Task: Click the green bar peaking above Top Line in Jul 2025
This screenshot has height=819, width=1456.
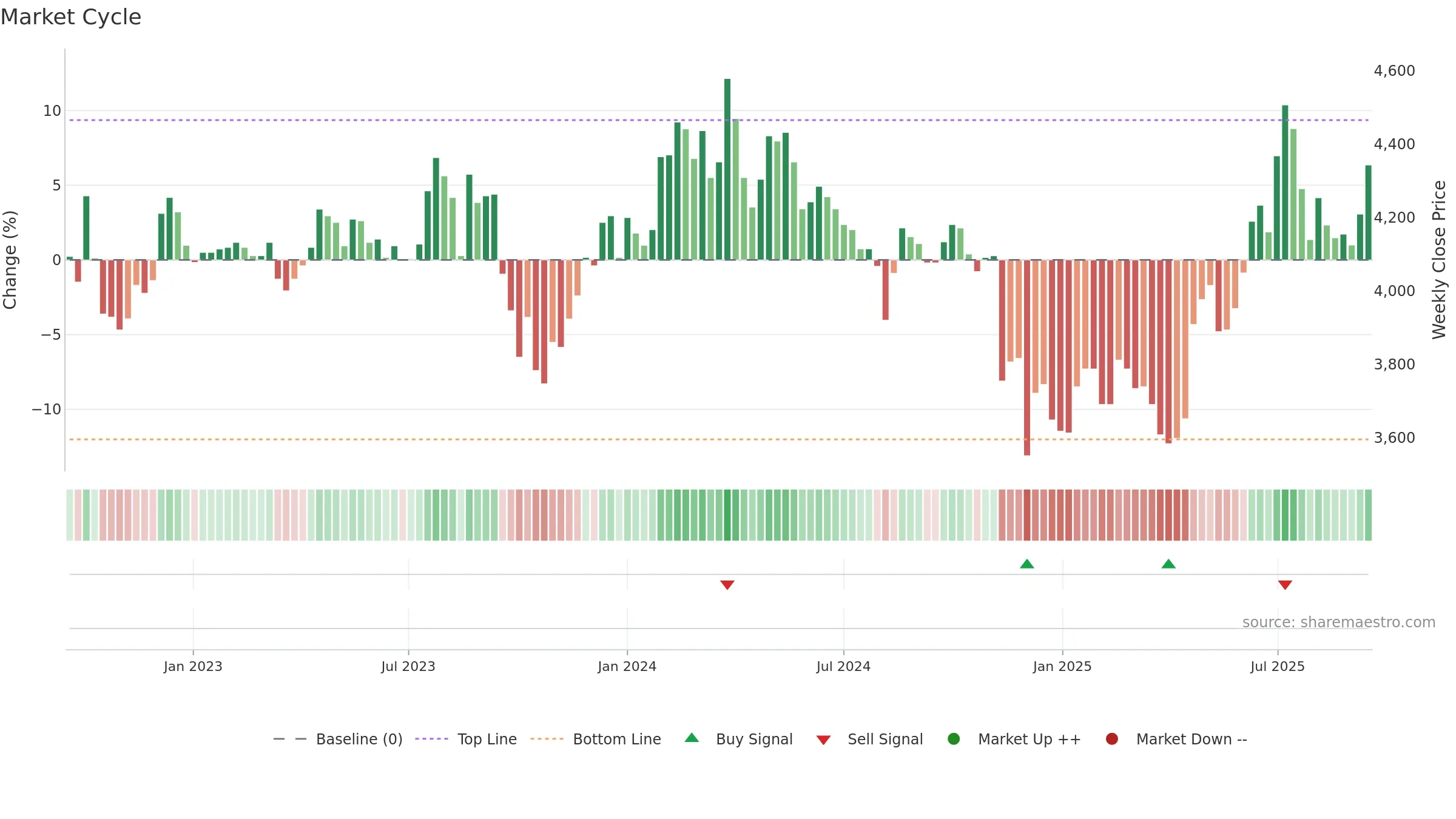Action: pyautogui.click(x=1285, y=183)
